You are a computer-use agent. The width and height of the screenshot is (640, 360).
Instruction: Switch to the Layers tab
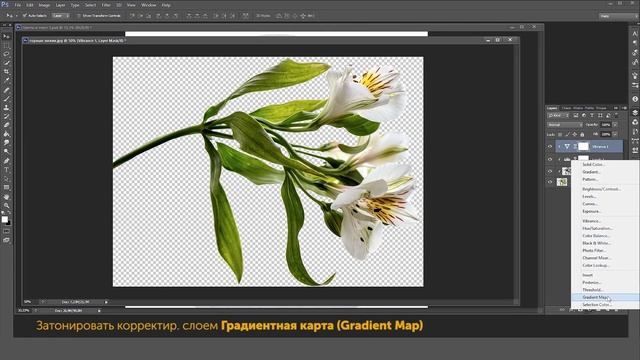(x=552, y=108)
